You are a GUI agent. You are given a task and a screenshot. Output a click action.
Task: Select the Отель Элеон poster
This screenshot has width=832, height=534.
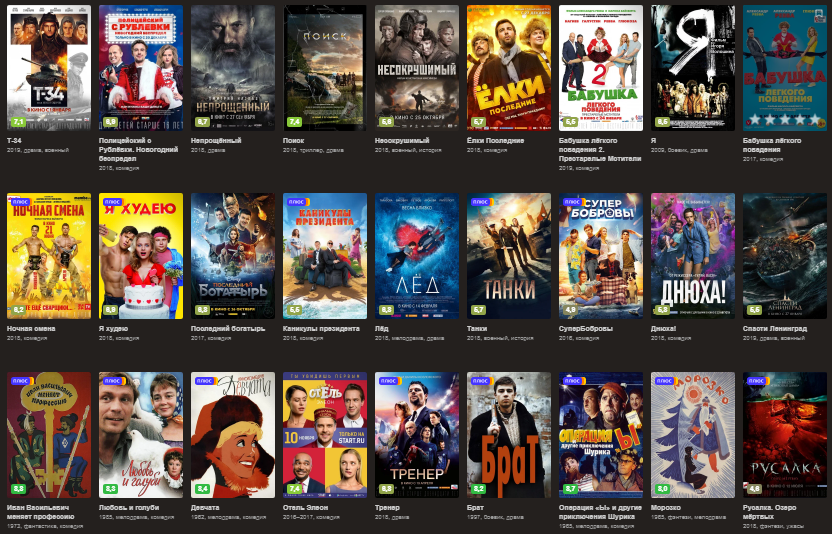325,435
